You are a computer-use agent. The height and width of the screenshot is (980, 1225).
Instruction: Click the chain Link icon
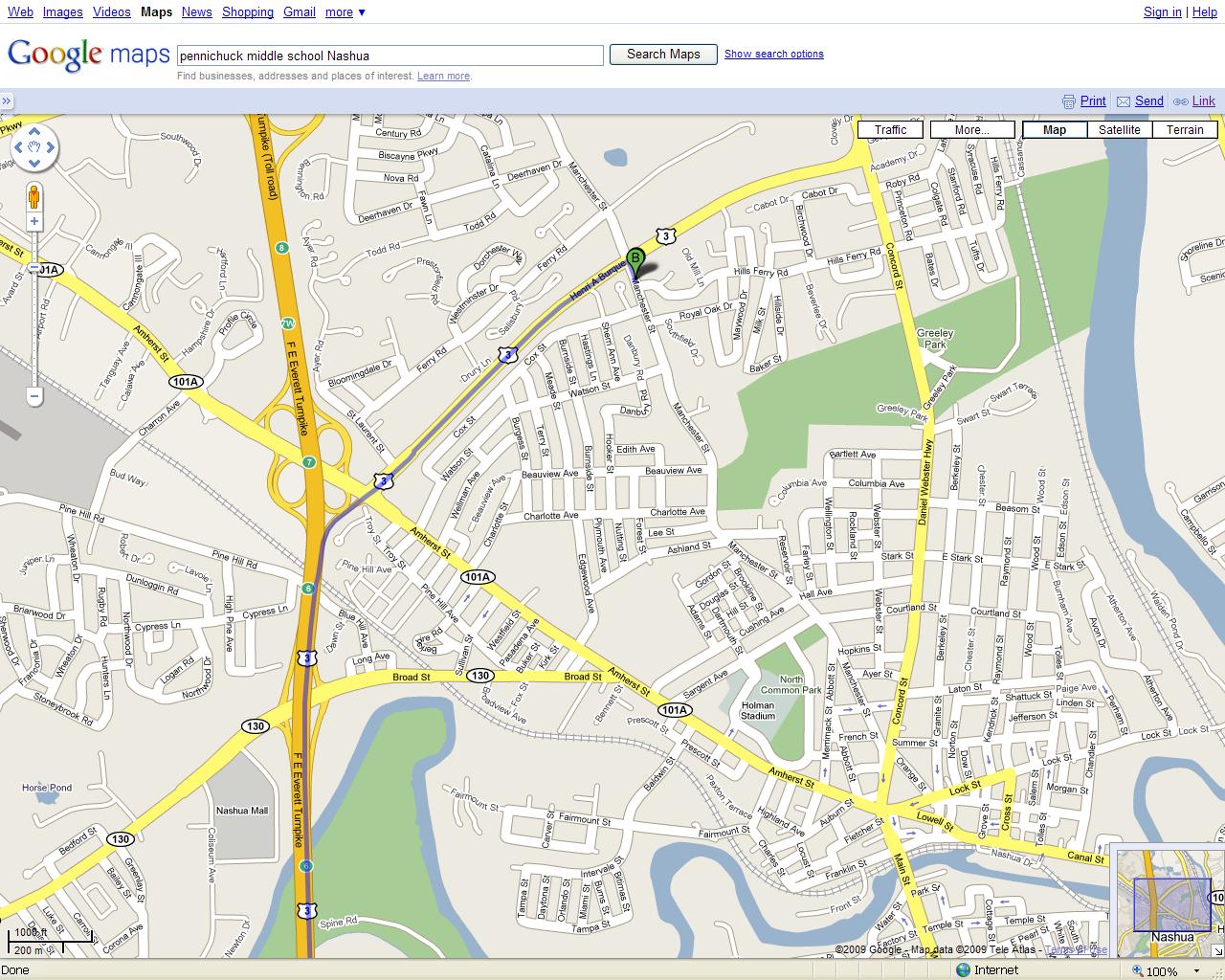pyautogui.click(x=1181, y=101)
